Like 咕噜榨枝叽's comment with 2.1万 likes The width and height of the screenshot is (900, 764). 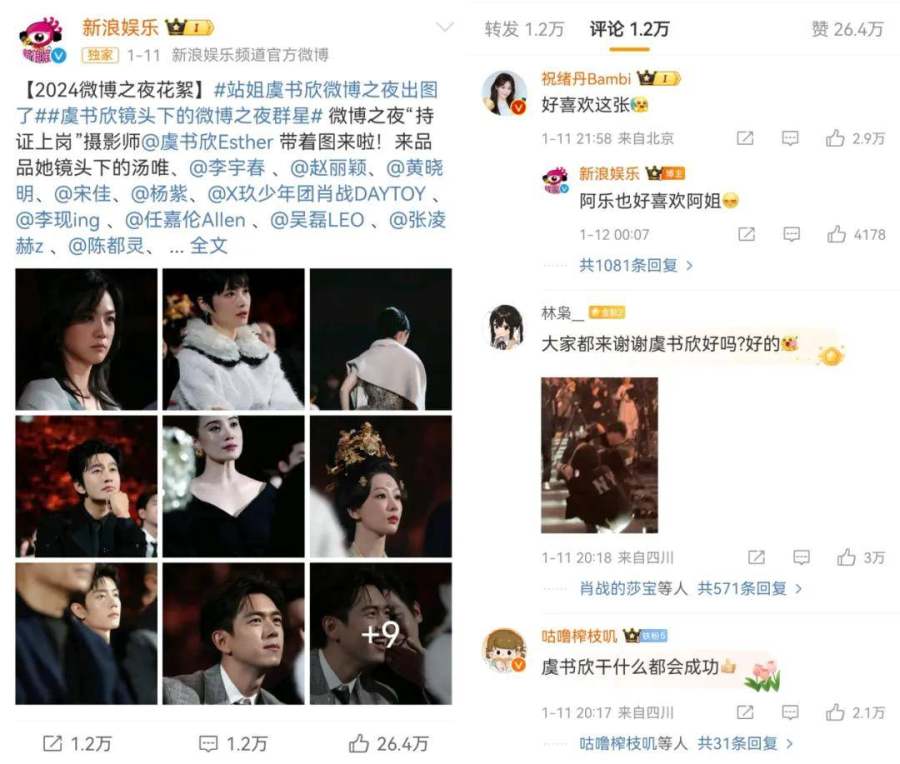pos(835,712)
